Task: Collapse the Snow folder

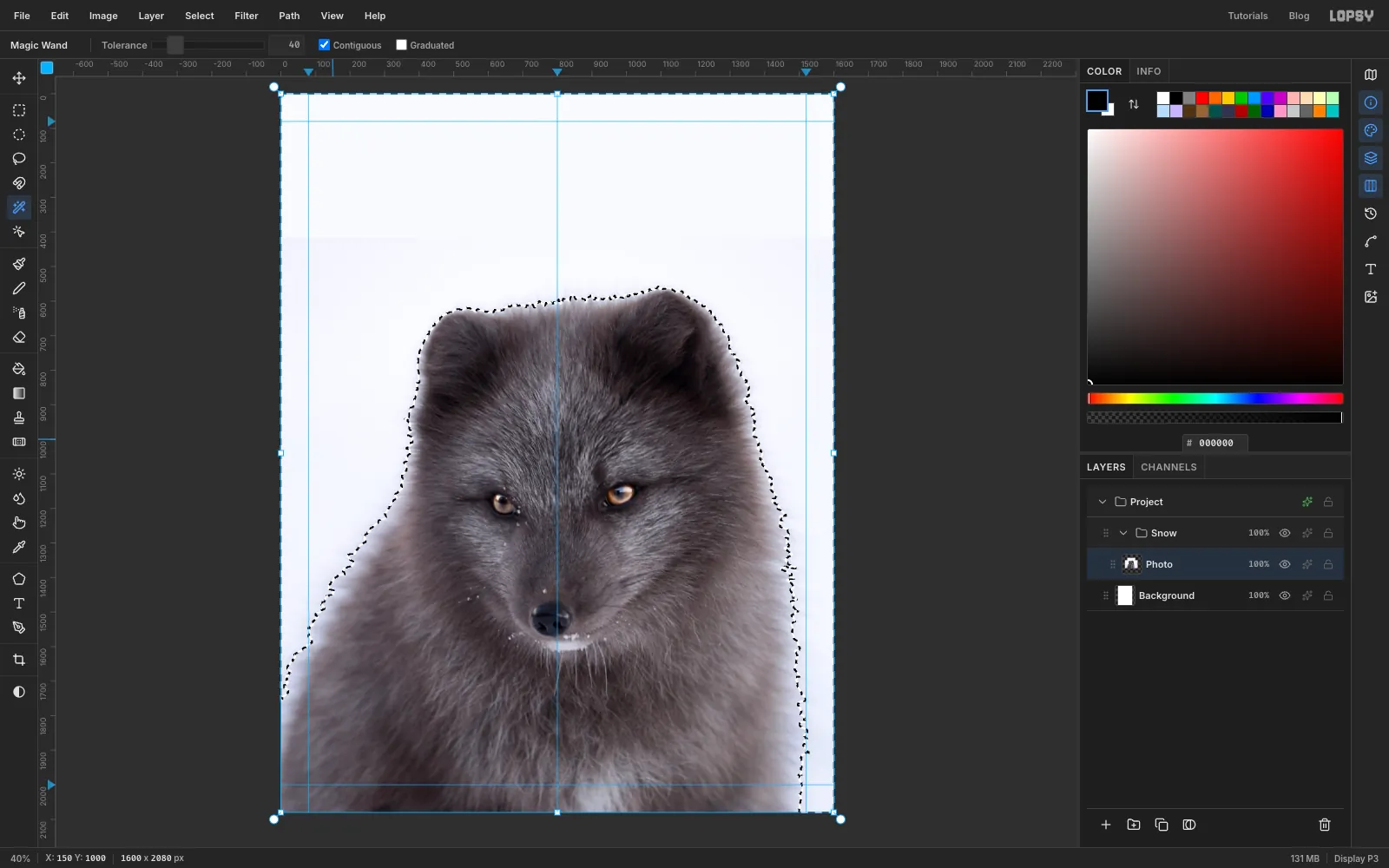Action: coord(1123,533)
